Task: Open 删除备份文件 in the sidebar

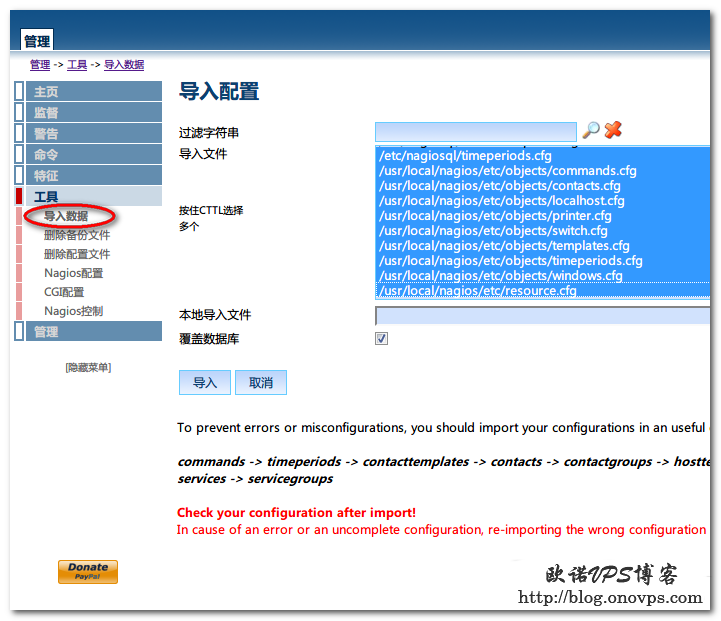Action: 77,235
